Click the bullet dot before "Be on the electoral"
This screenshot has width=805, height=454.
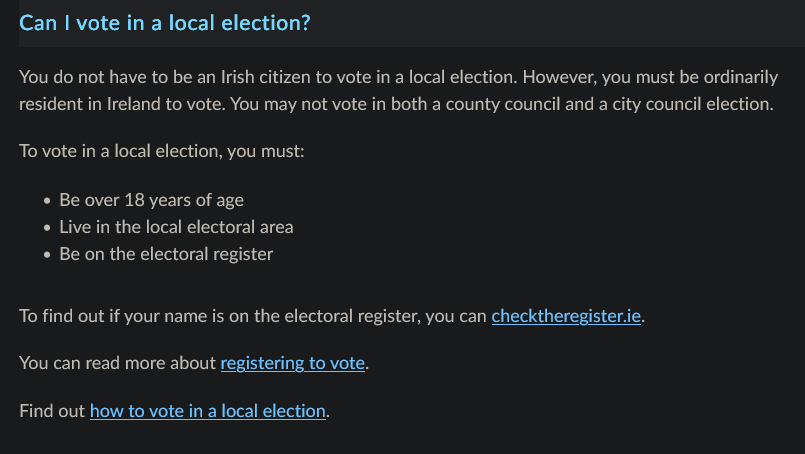coord(47,255)
